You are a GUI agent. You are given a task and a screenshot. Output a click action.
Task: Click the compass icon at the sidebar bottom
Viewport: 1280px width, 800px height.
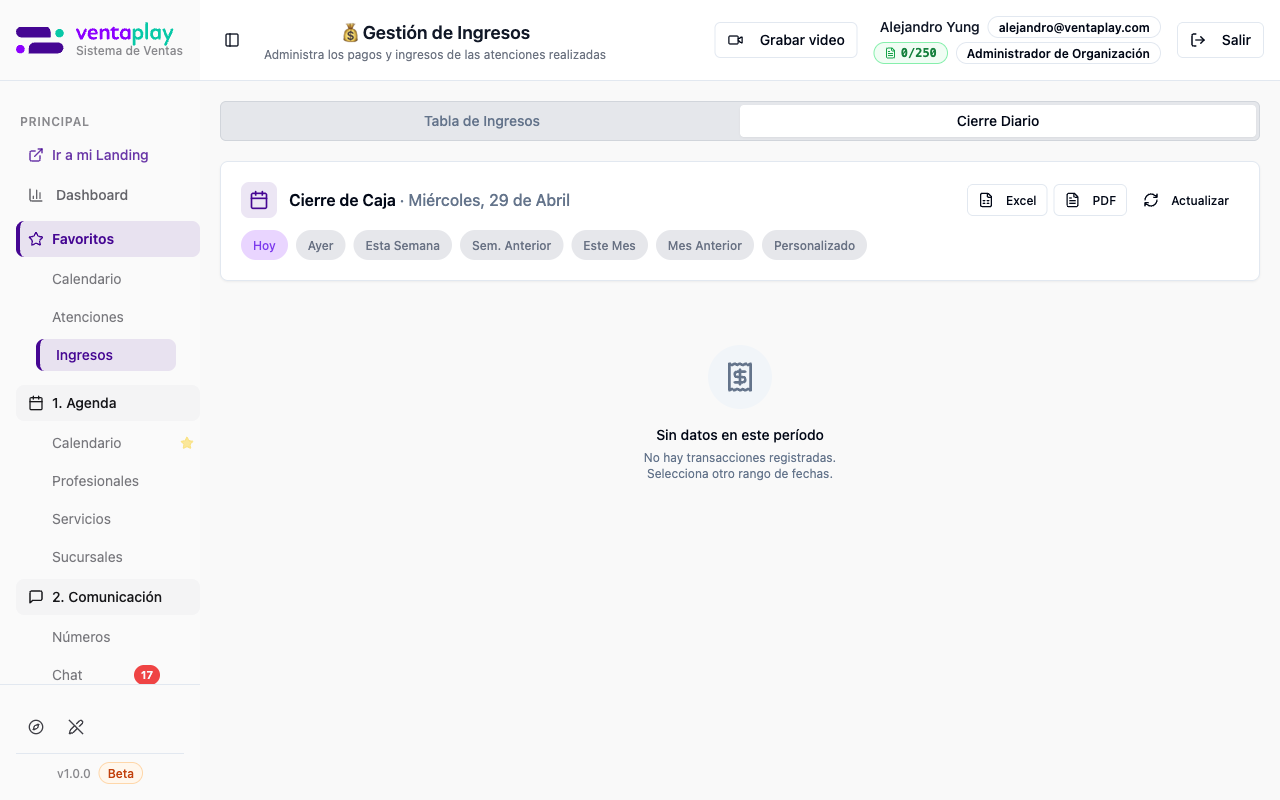point(36,727)
